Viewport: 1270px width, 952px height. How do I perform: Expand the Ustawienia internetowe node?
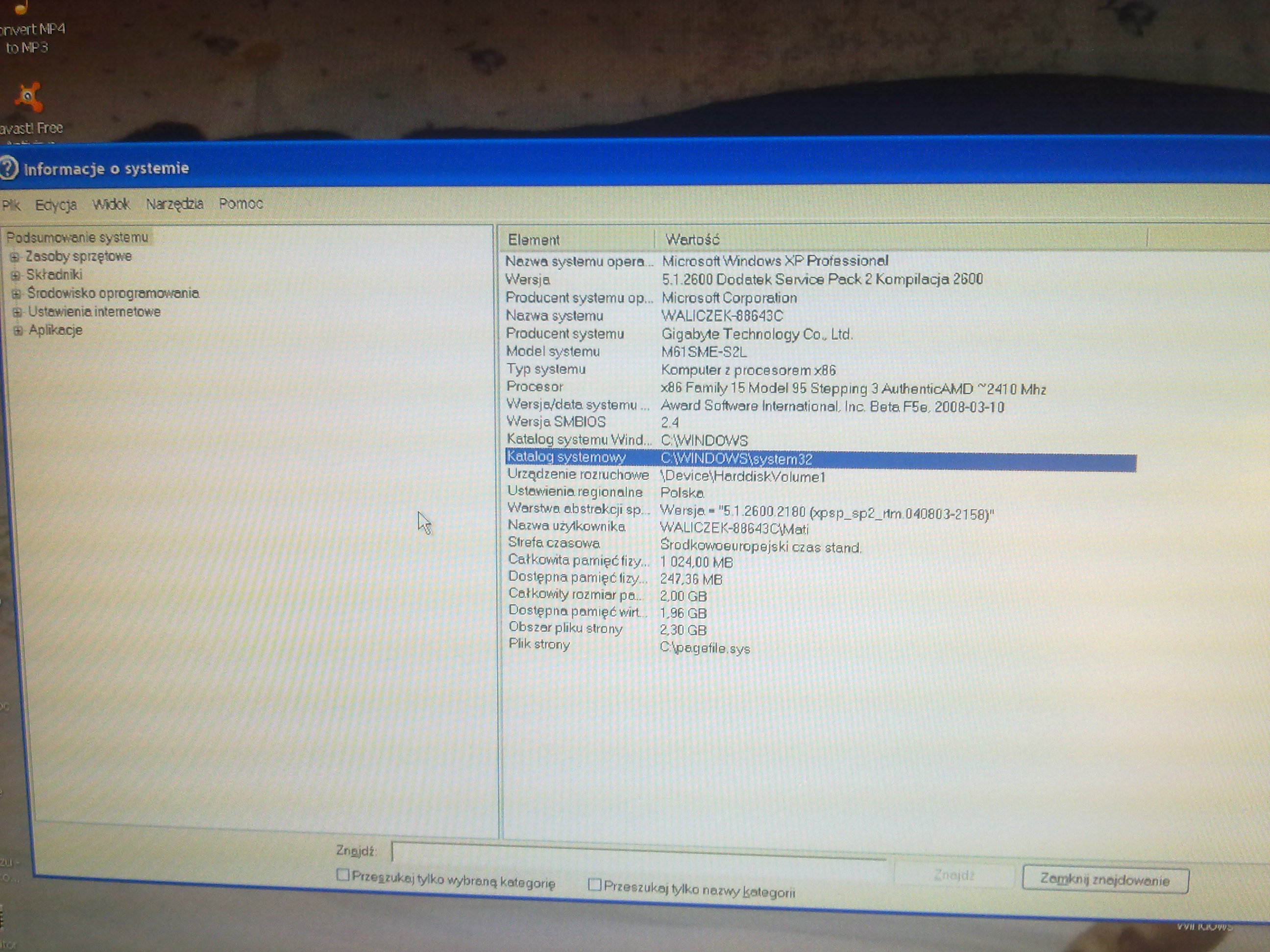[18, 312]
